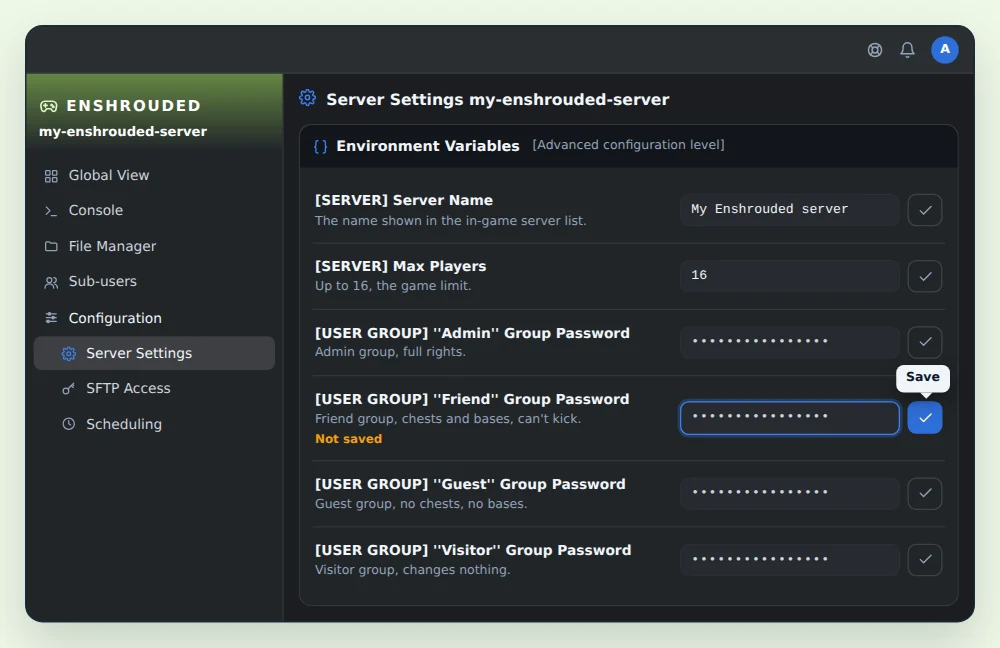Click the "Friend" Group Password label
The image size is (1000, 648).
[x=472, y=399]
